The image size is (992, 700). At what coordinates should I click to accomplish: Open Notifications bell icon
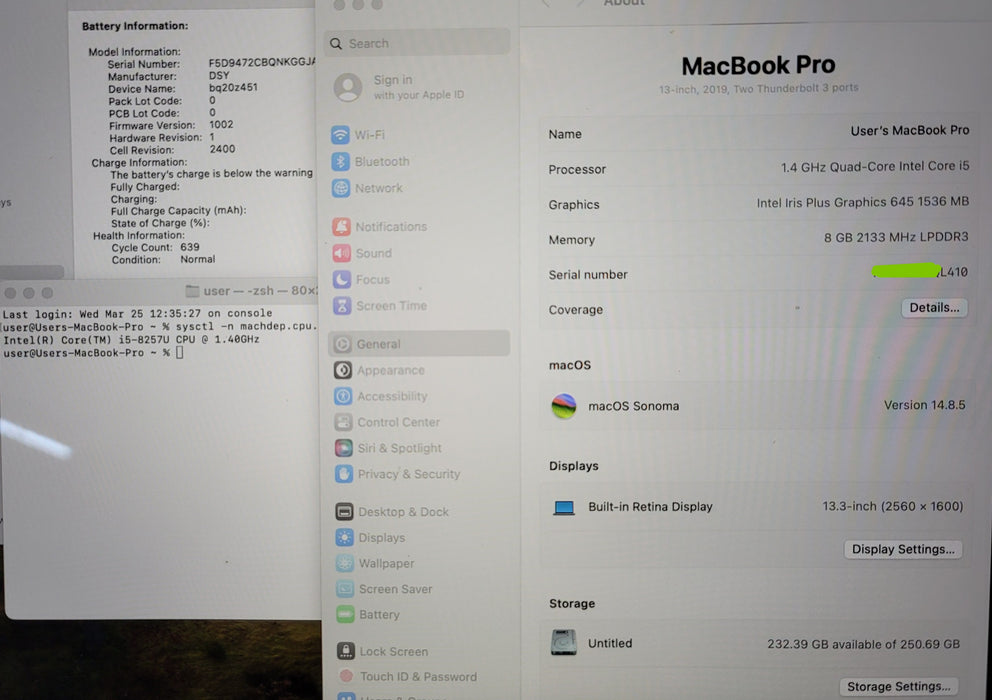pos(342,227)
